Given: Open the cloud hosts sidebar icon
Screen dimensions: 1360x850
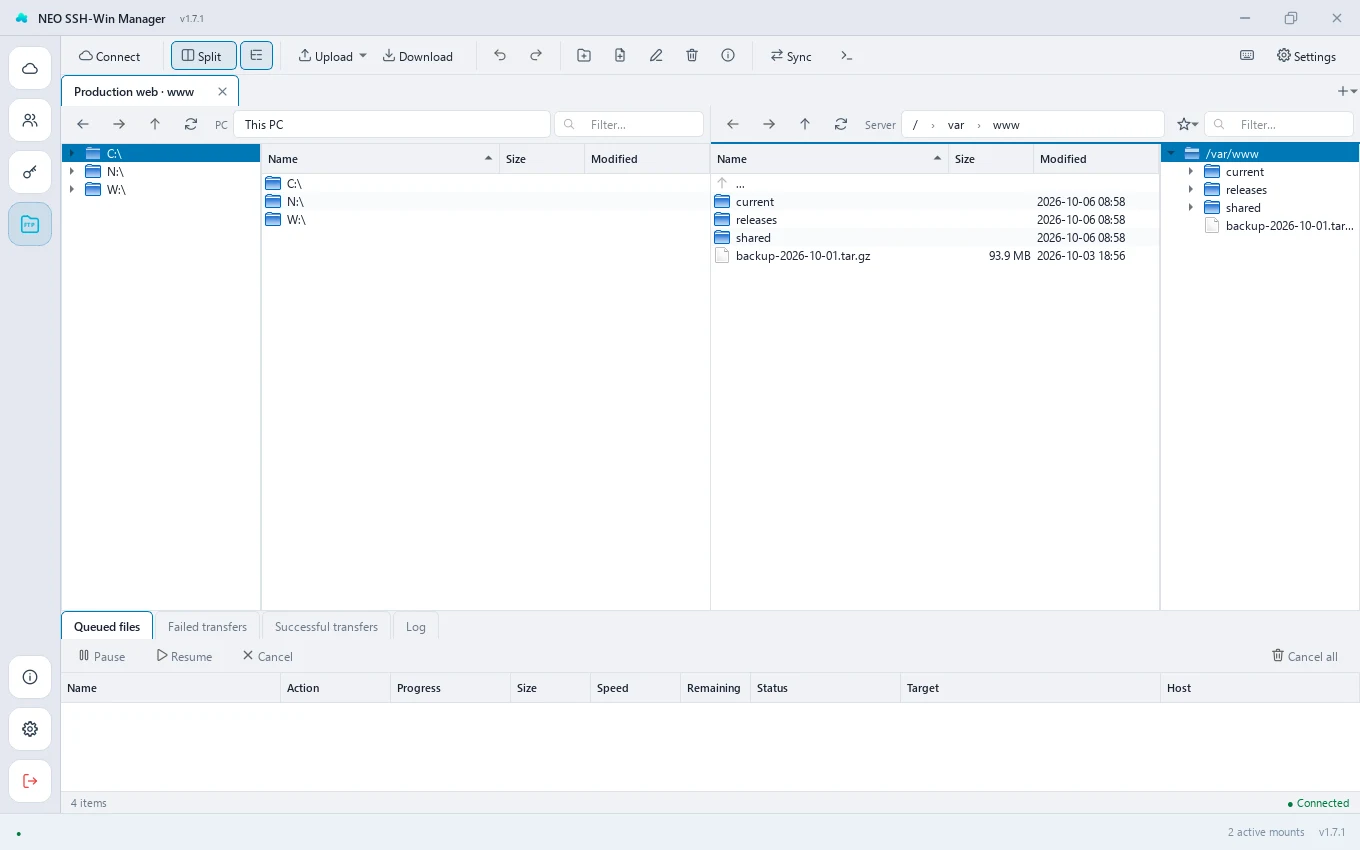Looking at the screenshot, I should point(30,68).
